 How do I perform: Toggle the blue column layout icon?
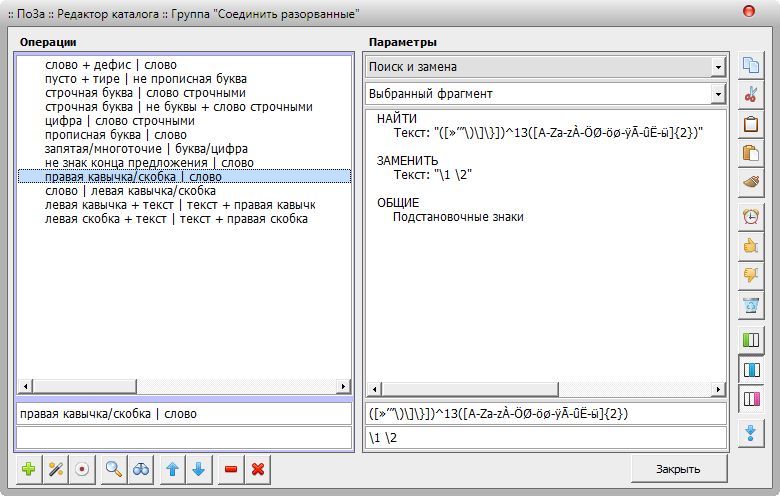pyautogui.click(x=751, y=370)
